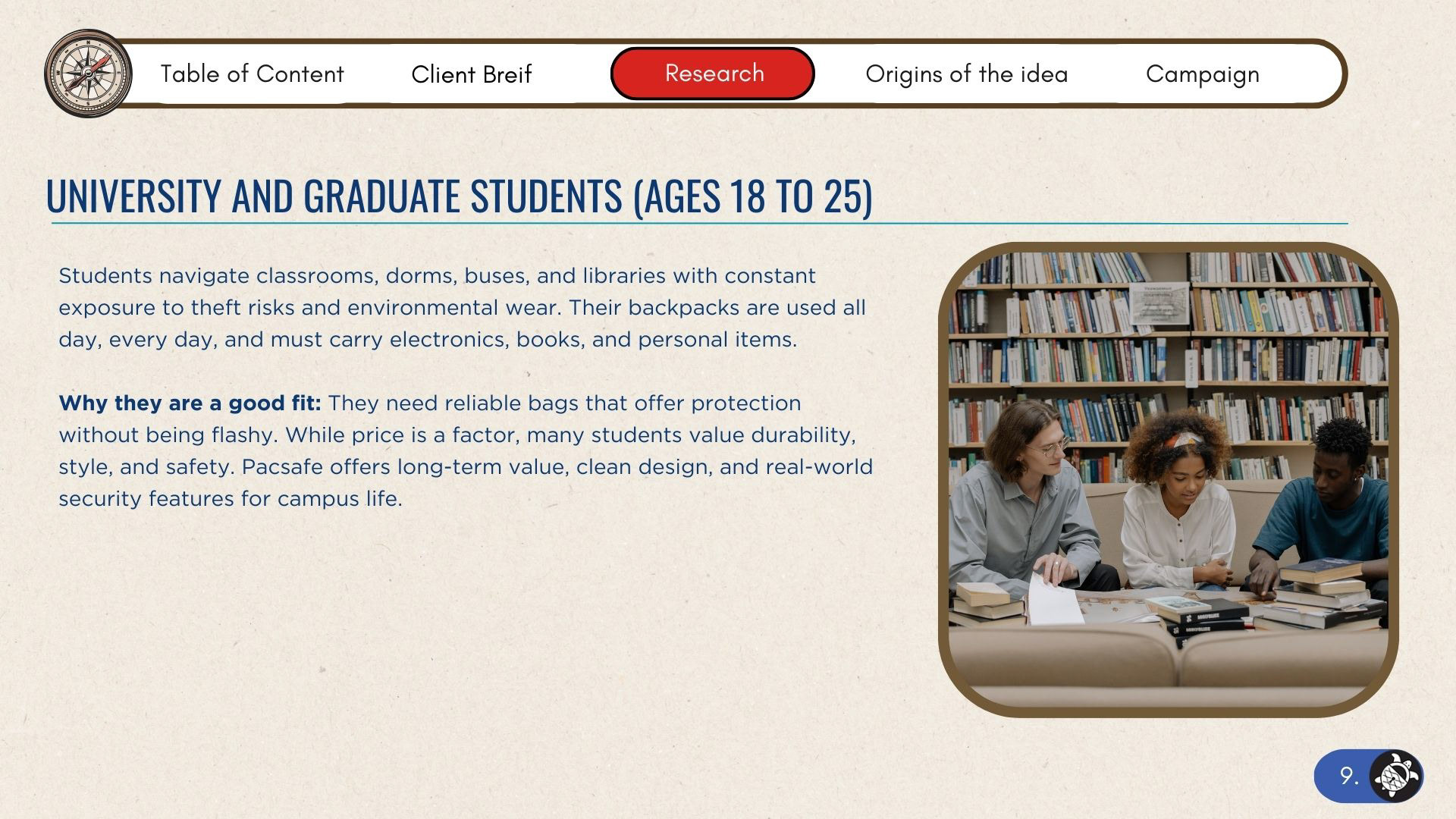Select the red Research tab
The height and width of the screenshot is (819, 1456).
point(712,74)
